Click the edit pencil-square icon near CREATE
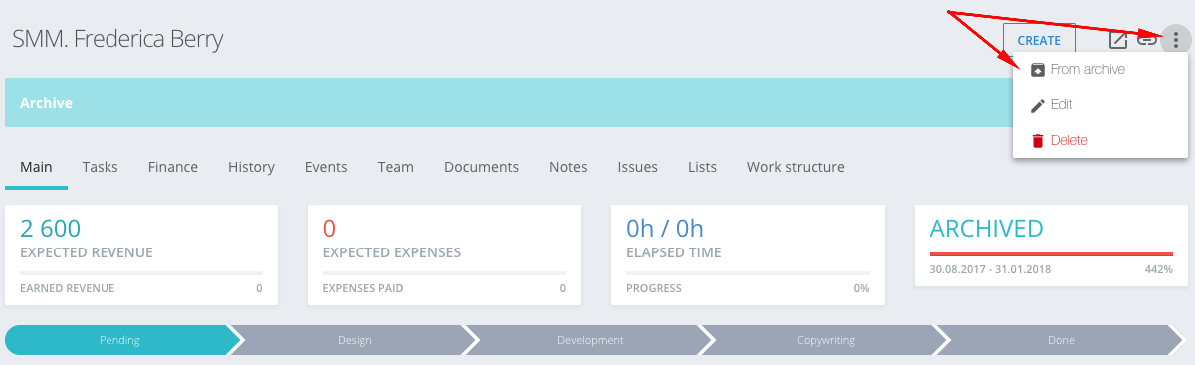 [x=1117, y=40]
